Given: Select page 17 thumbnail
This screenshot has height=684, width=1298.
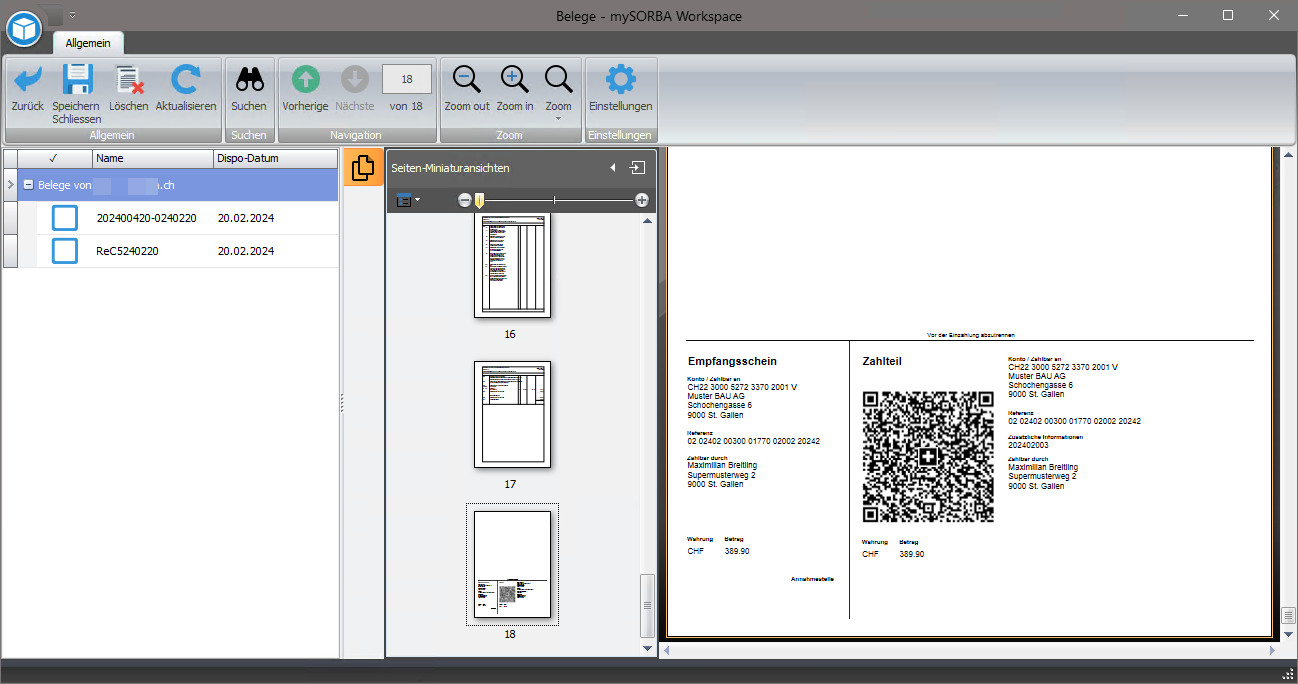Looking at the screenshot, I should [512, 413].
